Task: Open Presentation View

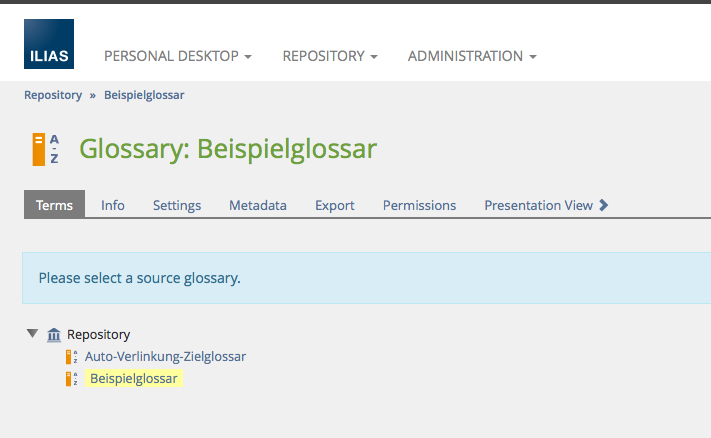Action: pos(545,205)
